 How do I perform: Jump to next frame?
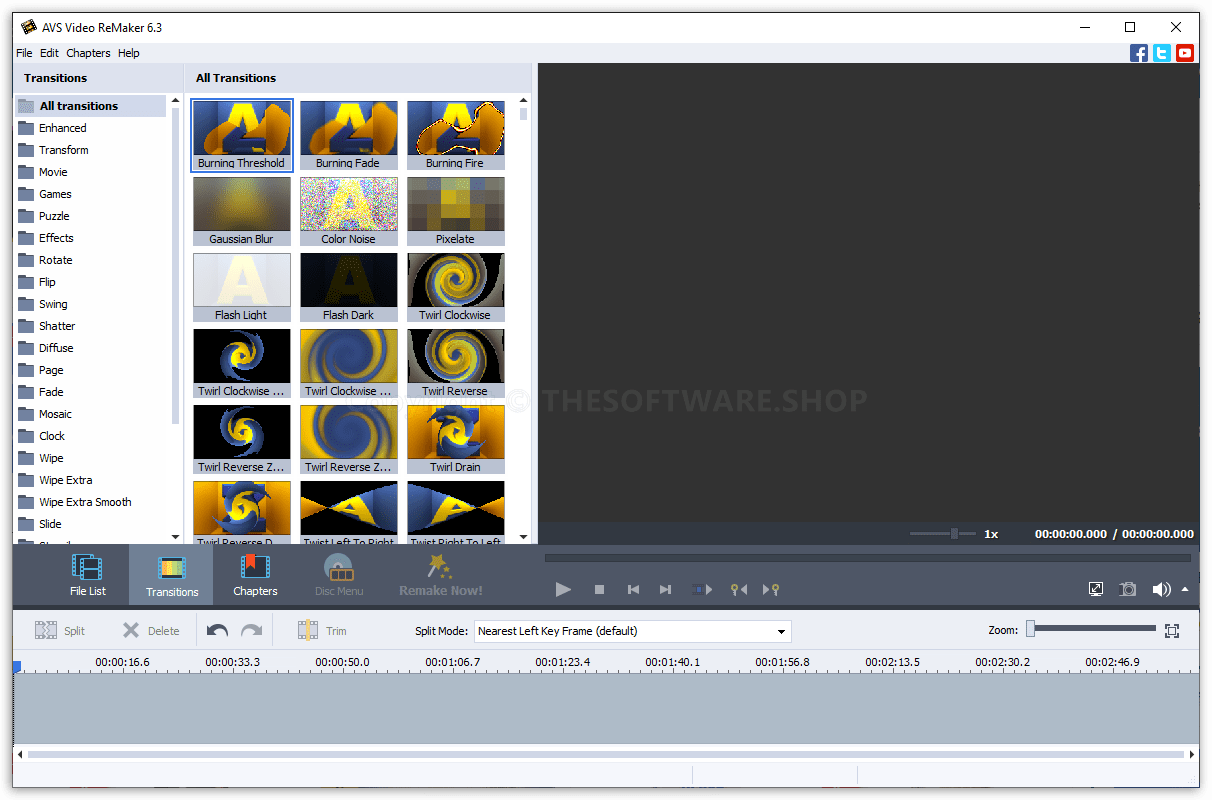665,590
